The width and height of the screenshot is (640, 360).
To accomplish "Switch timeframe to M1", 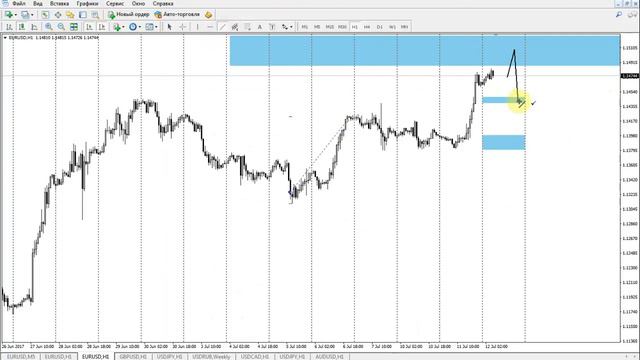I will click(x=304, y=27).
